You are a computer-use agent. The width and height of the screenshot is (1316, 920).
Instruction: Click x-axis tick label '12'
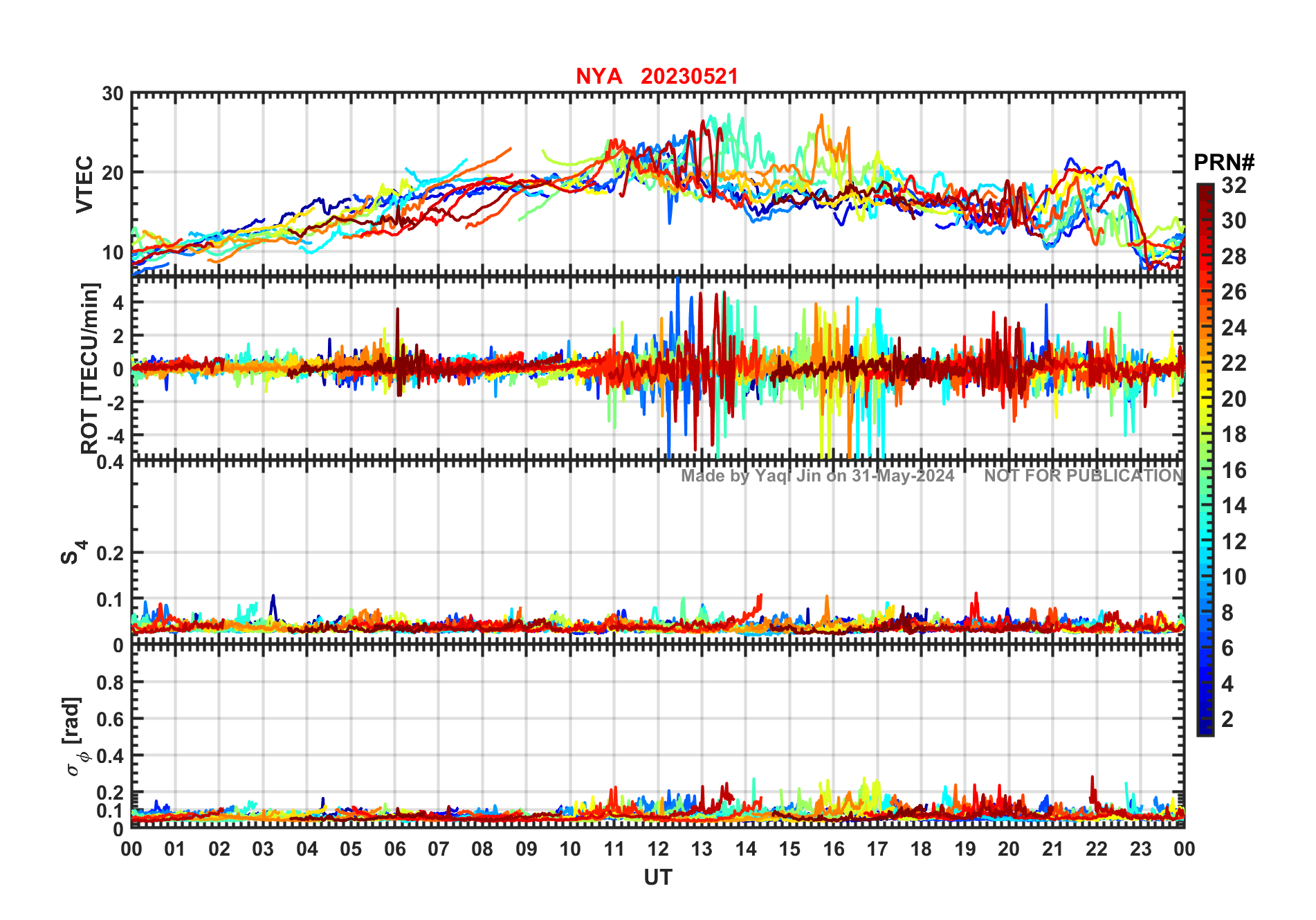pyautogui.click(x=658, y=849)
